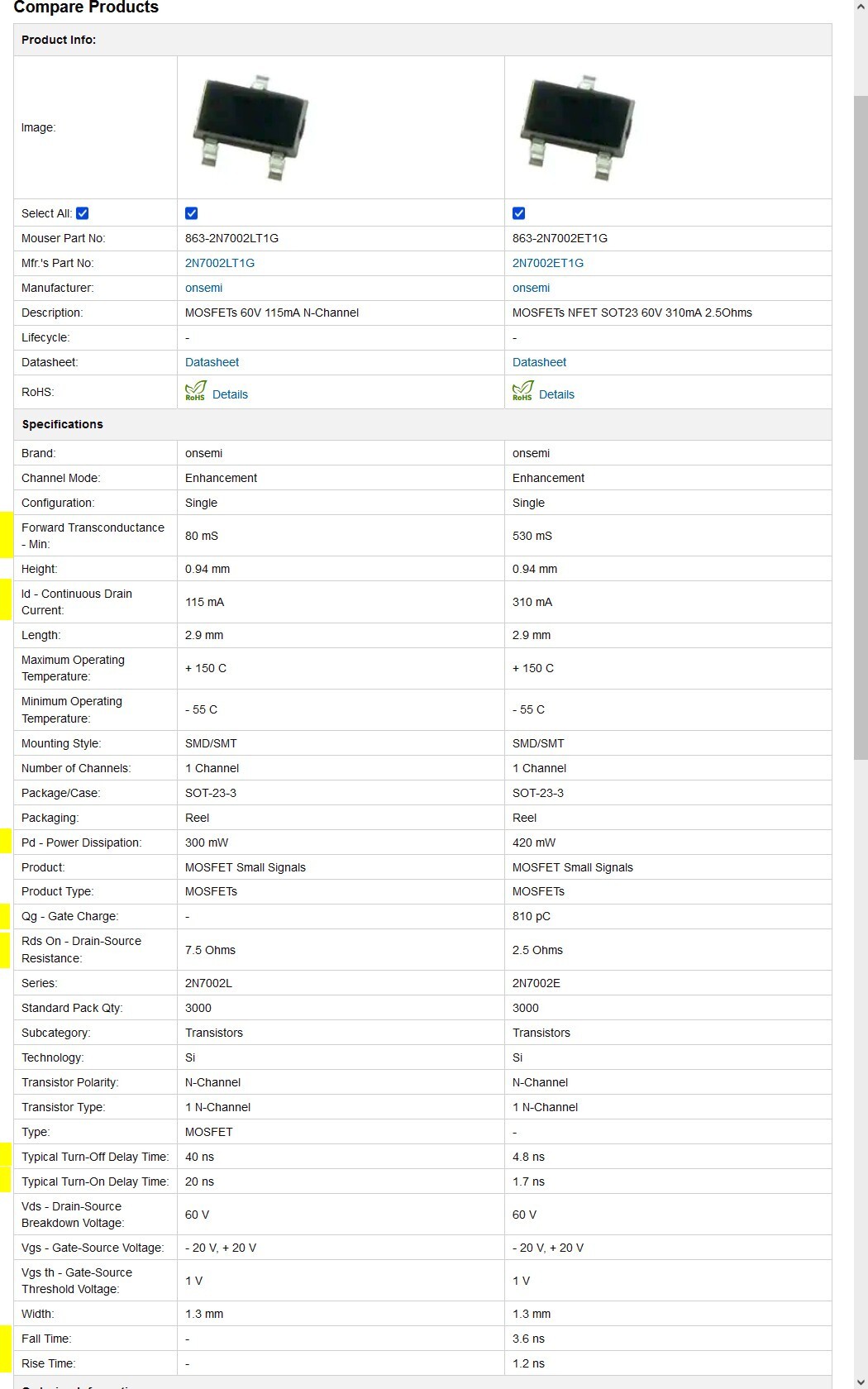Open Datasheet for the 2N7002LT1G
Image resolution: width=868 pixels, height=1389 pixels.
(212, 362)
